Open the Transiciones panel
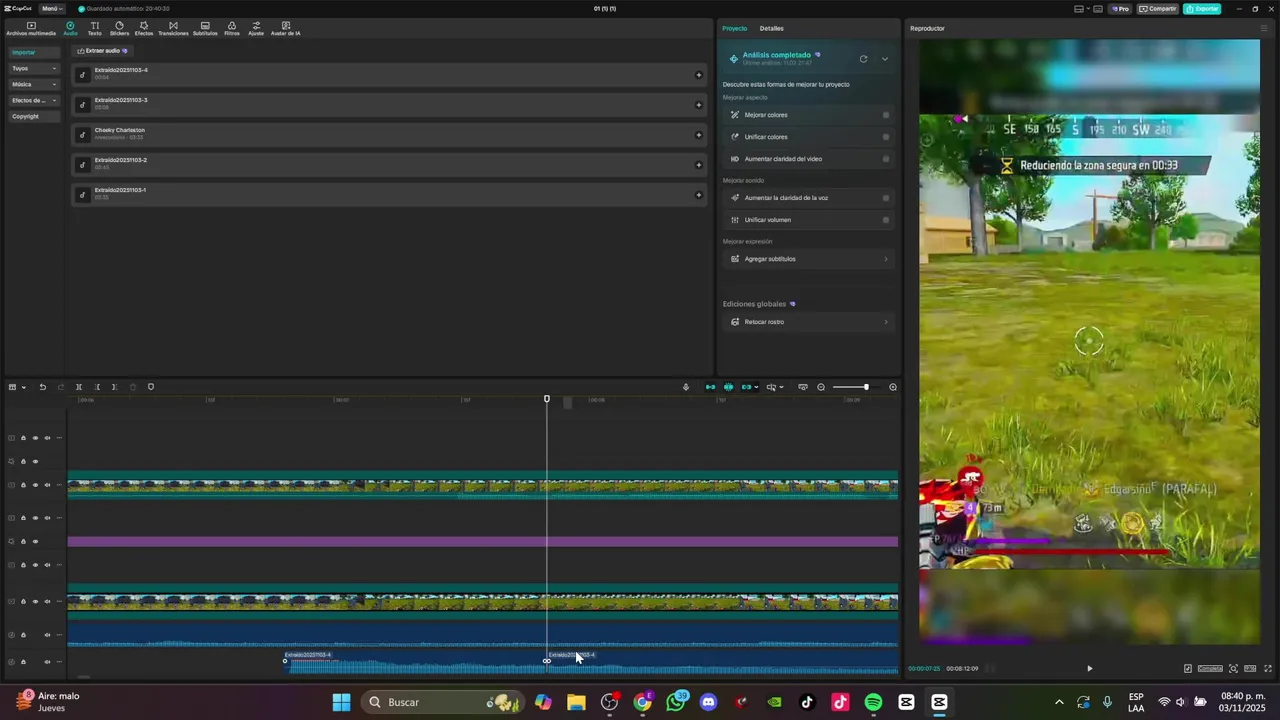 coord(173,28)
